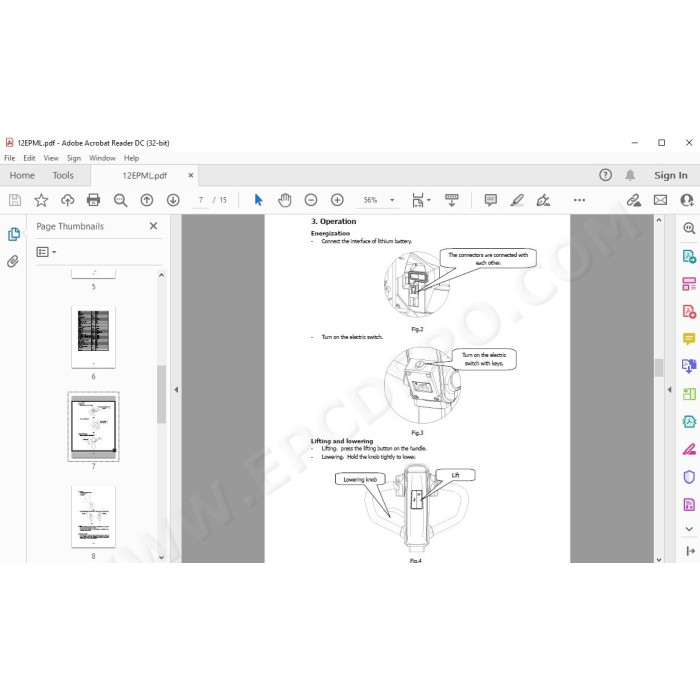Zoom in with plus button
This screenshot has width=700, height=700.
click(337, 200)
